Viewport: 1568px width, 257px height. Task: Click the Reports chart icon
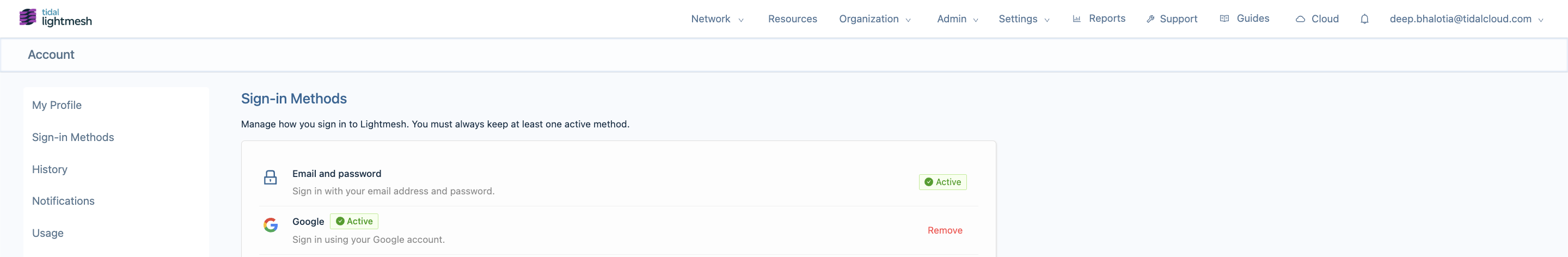coord(1076,19)
